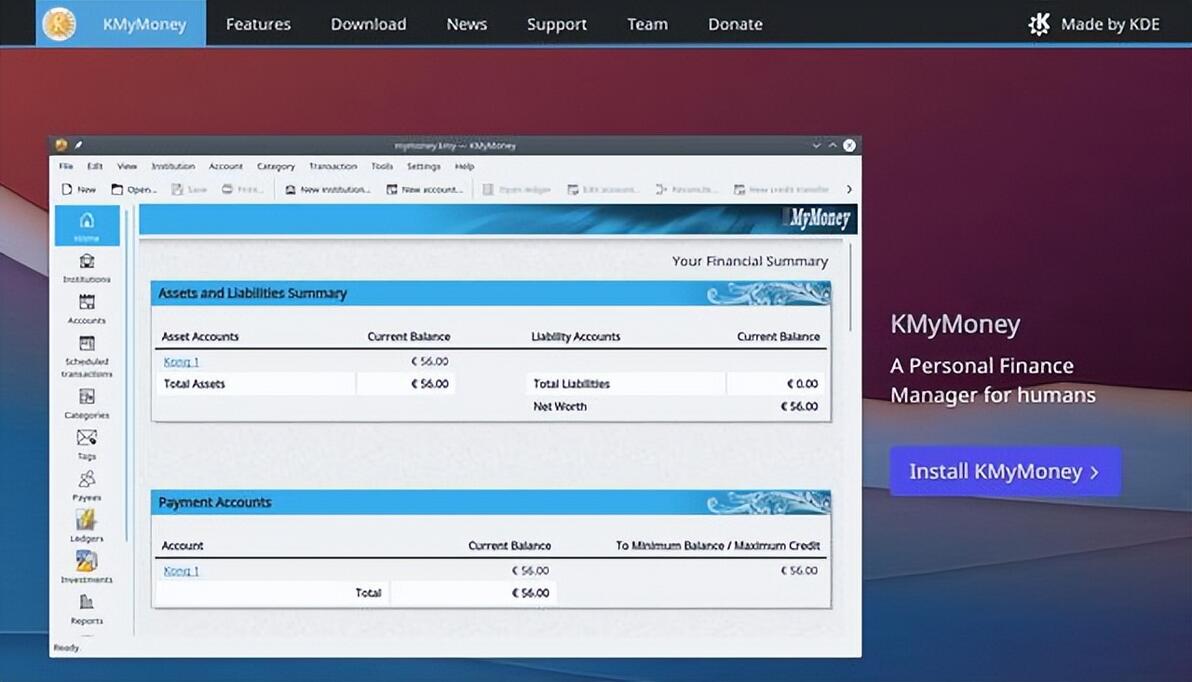Image resolution: width=1192 pixels, height=682 pixels.
Task: Go to the Donate page
Action: [x=735, y=24]
